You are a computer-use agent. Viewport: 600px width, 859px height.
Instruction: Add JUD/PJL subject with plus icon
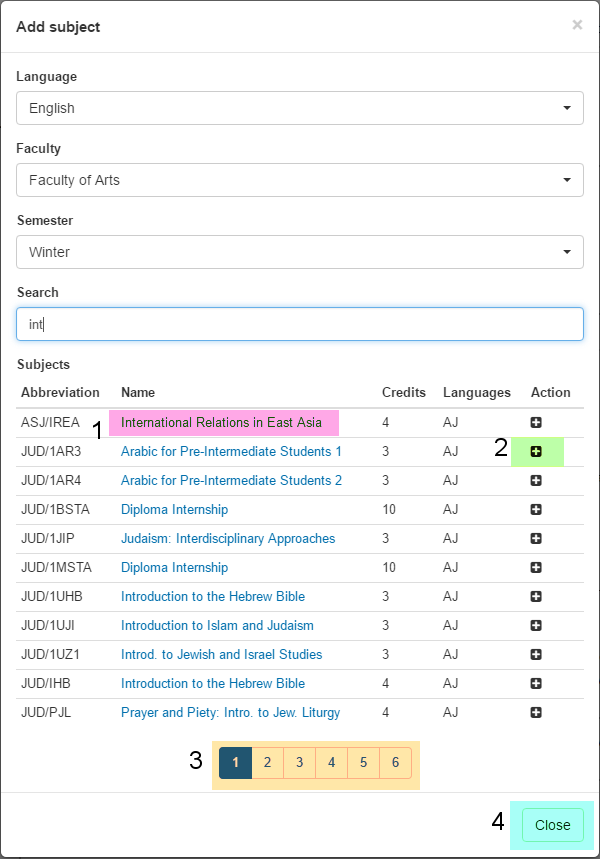pyautogui.click(x=536, y=713)
